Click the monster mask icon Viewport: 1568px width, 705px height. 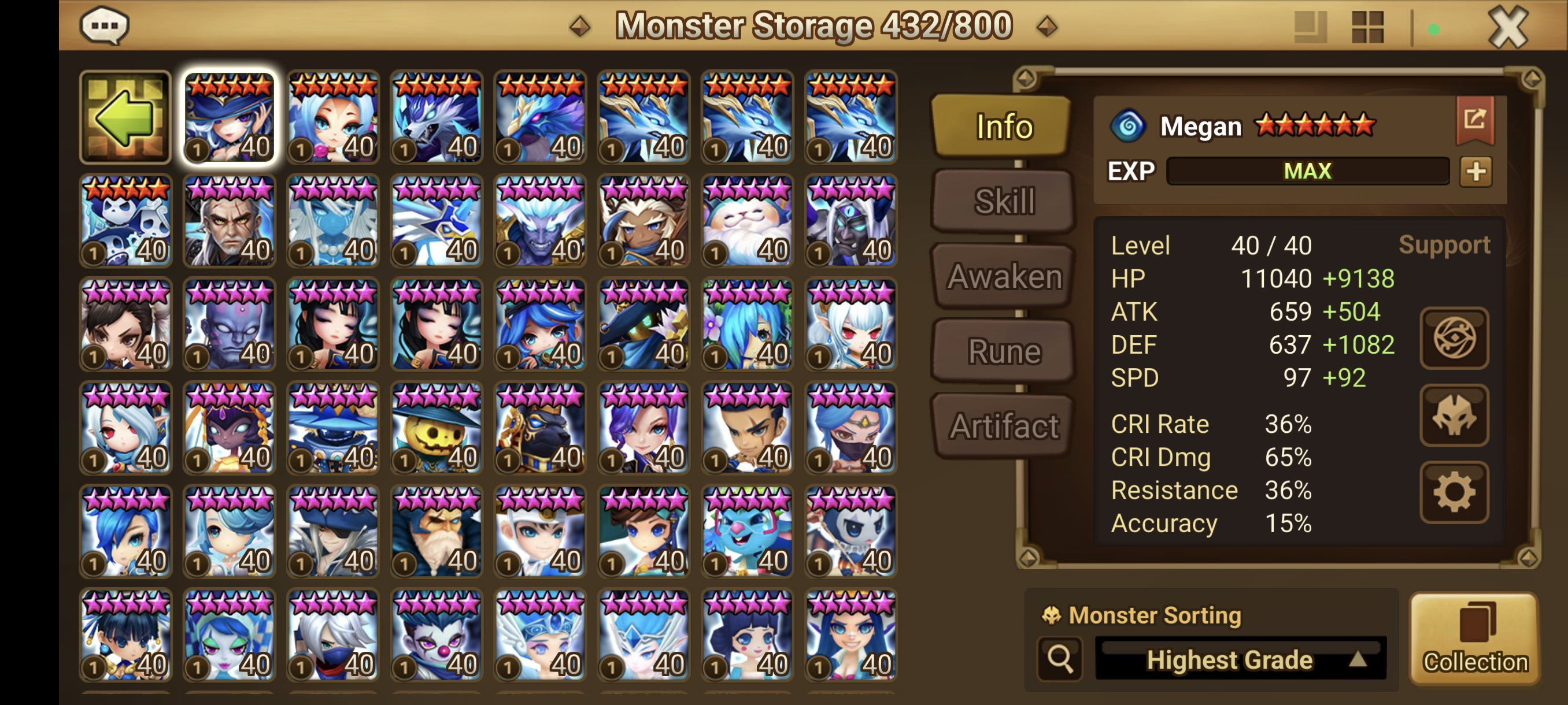[x=1454, y=415]
